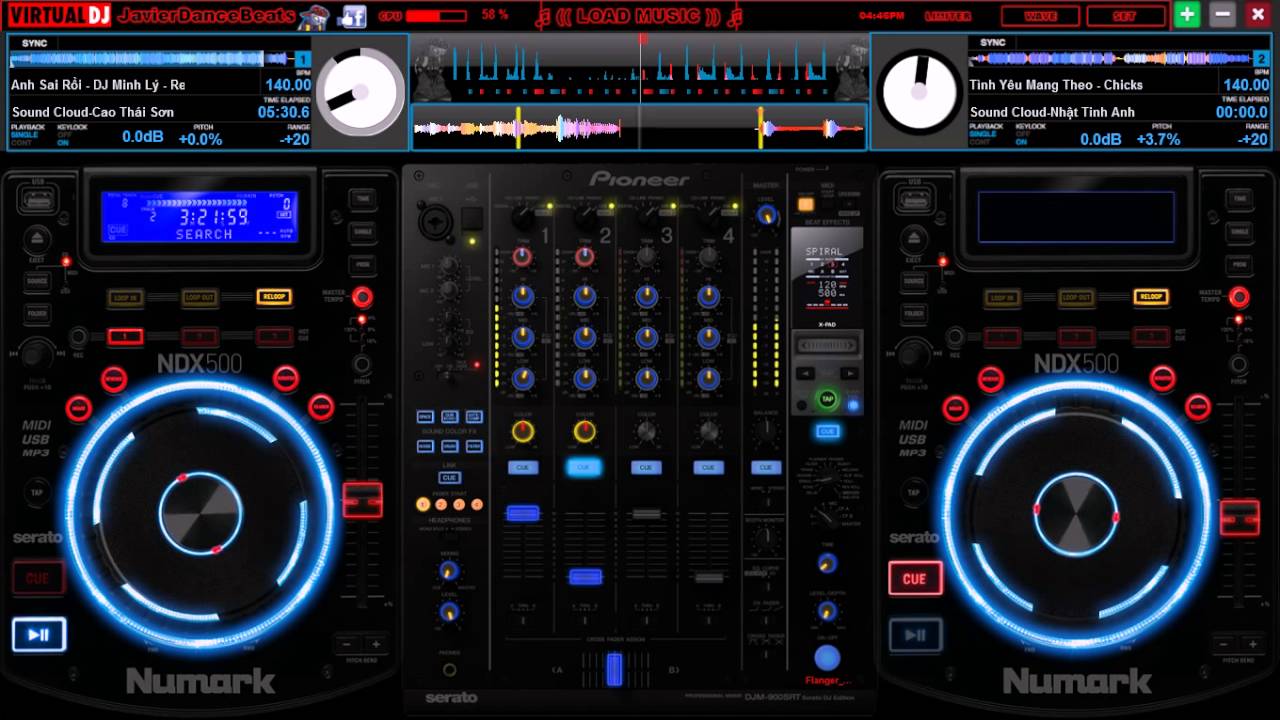Click the lower colored waveform overview strip
1280x720 pixels.
pos(639,128)
